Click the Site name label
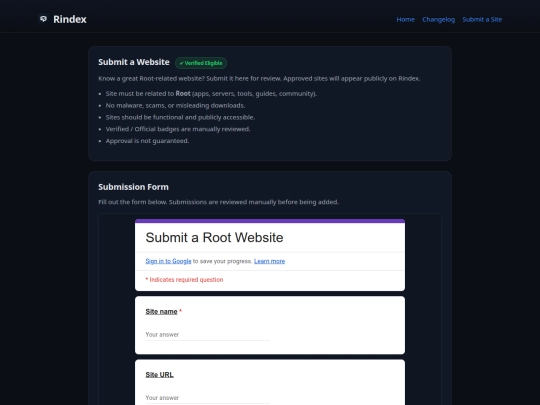 [161, 312]
